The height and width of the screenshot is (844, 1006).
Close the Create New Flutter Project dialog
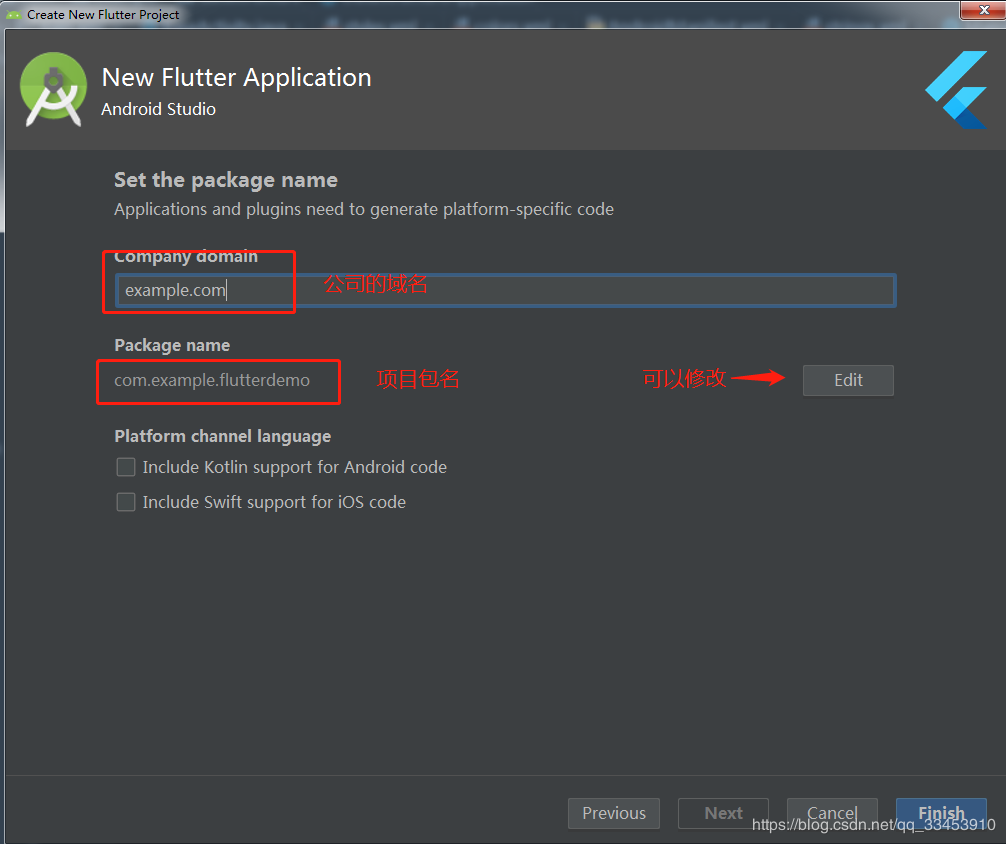coord(983,10)
